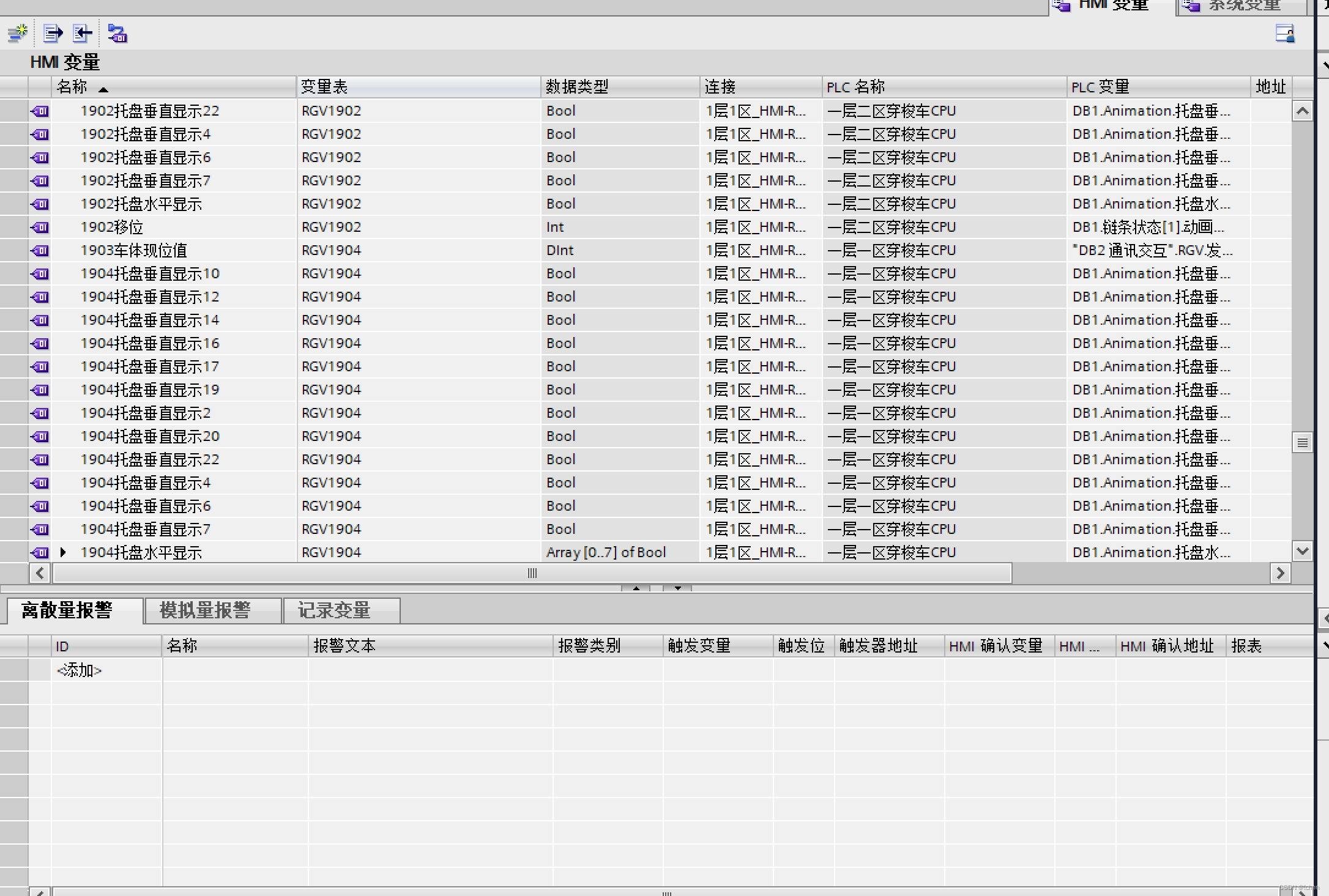Click the 数据类型 column header
This screenshot has height=896, width=1329.
click(577, 87)
